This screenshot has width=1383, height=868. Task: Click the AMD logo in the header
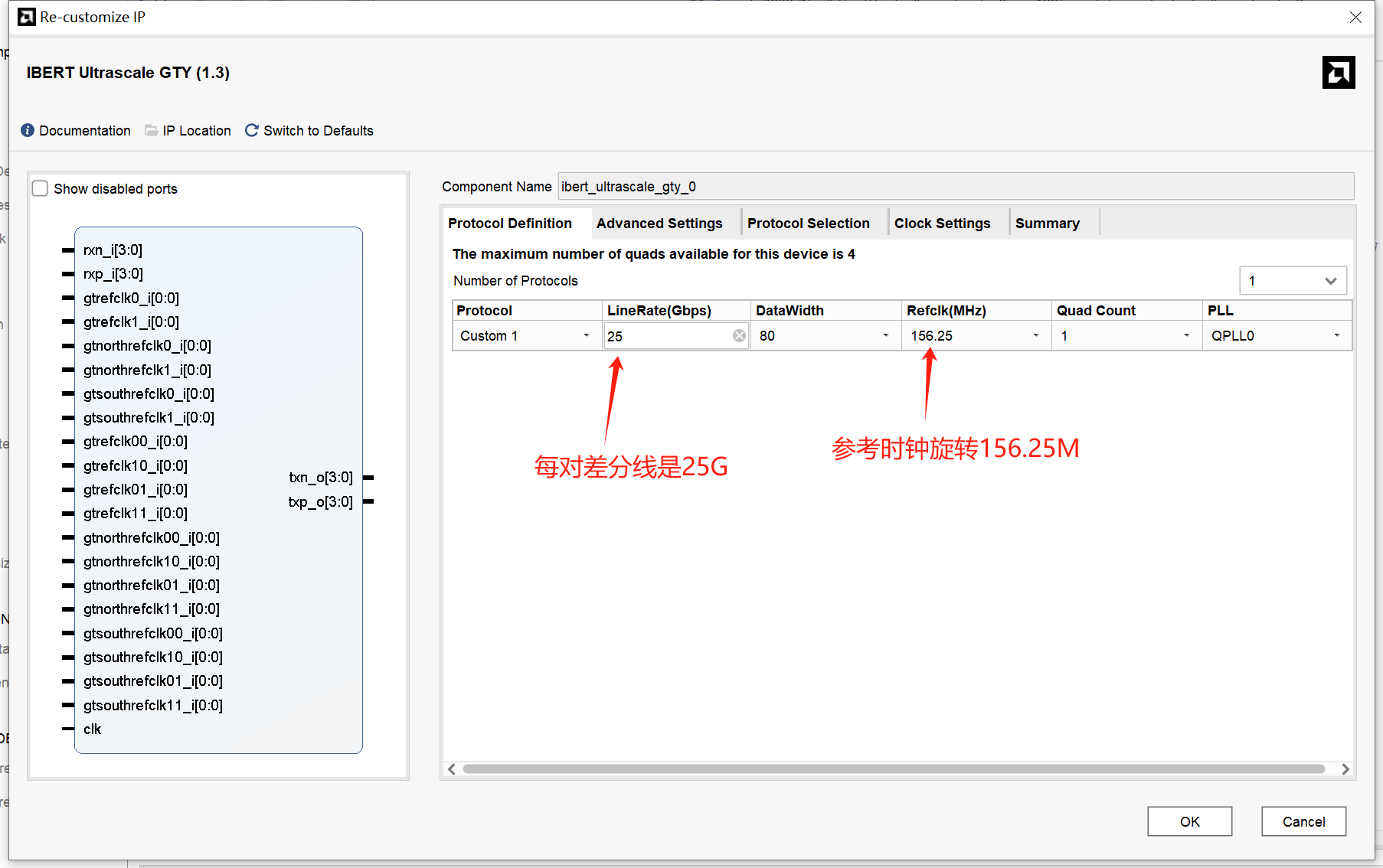pos(1339,73)
